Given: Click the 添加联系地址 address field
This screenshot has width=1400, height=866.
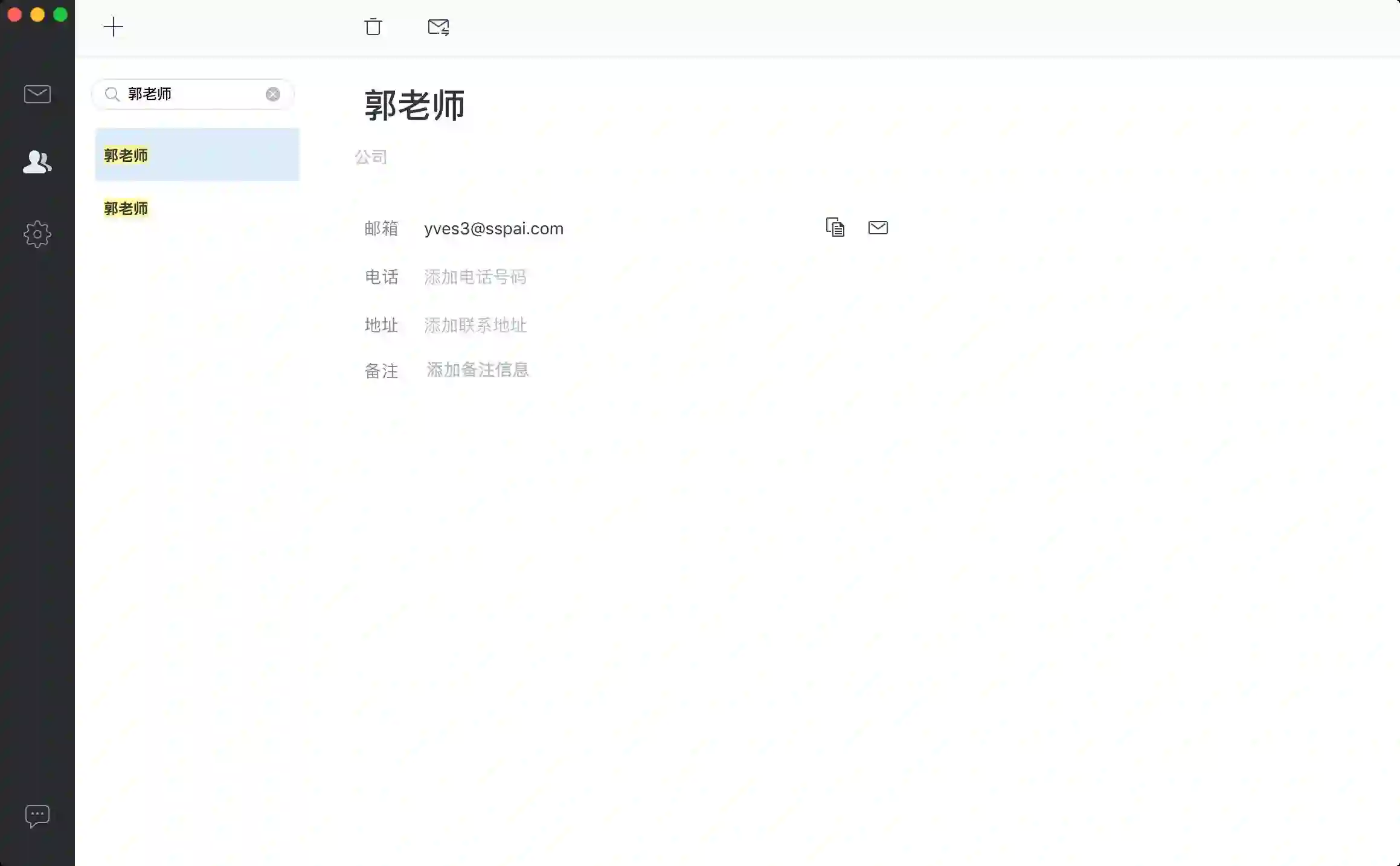Looking at the screenshot, I should pyautogui.click(x=475, y=325).
